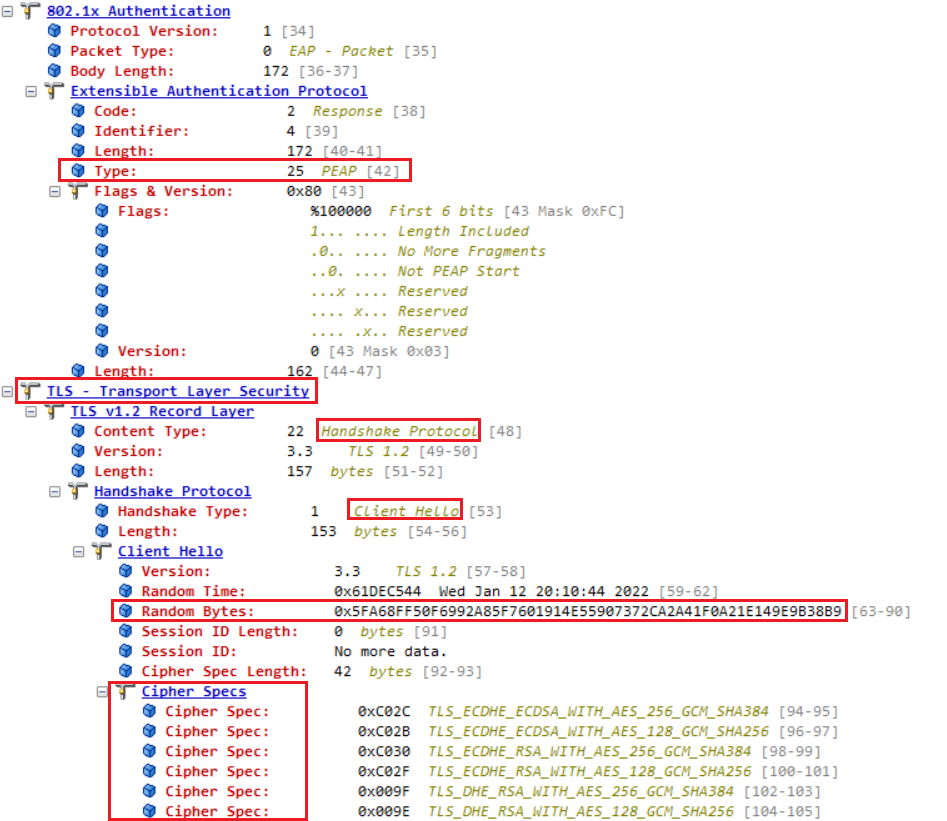Select the Body Length value 172
Viewport: 947px width, 821px height.
point(276,71)
